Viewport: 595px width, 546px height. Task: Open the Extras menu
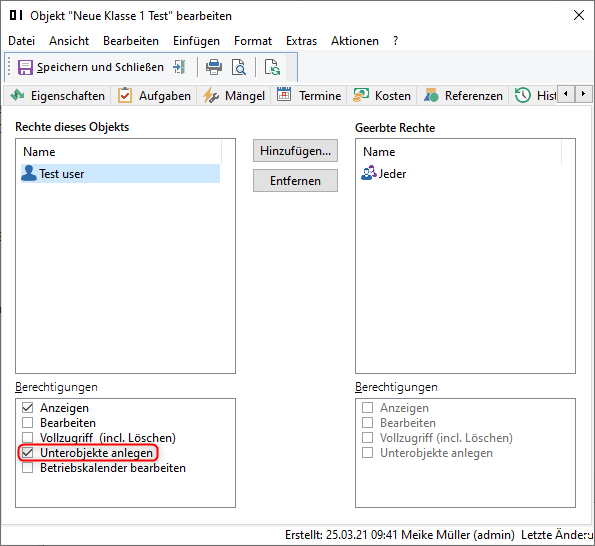tap(301, 41)
